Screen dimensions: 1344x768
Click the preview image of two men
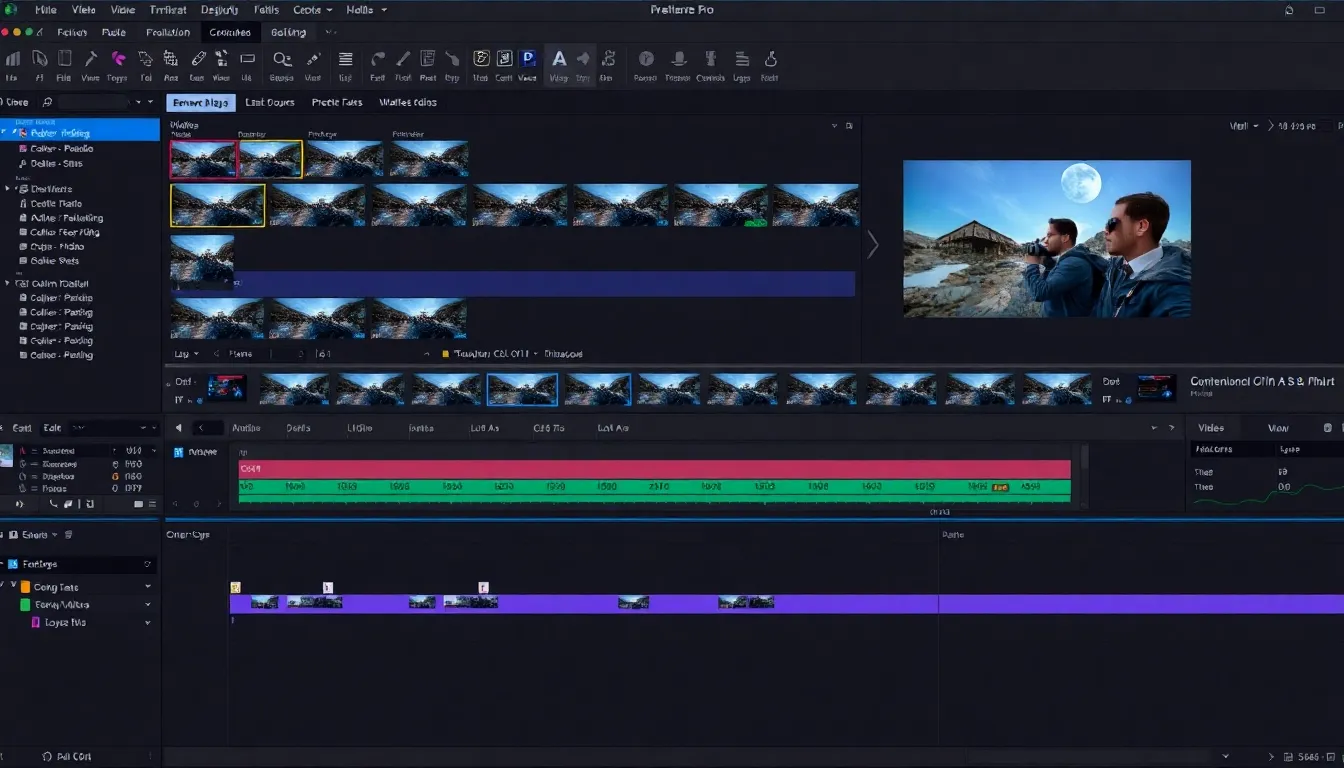(1047, 239)
